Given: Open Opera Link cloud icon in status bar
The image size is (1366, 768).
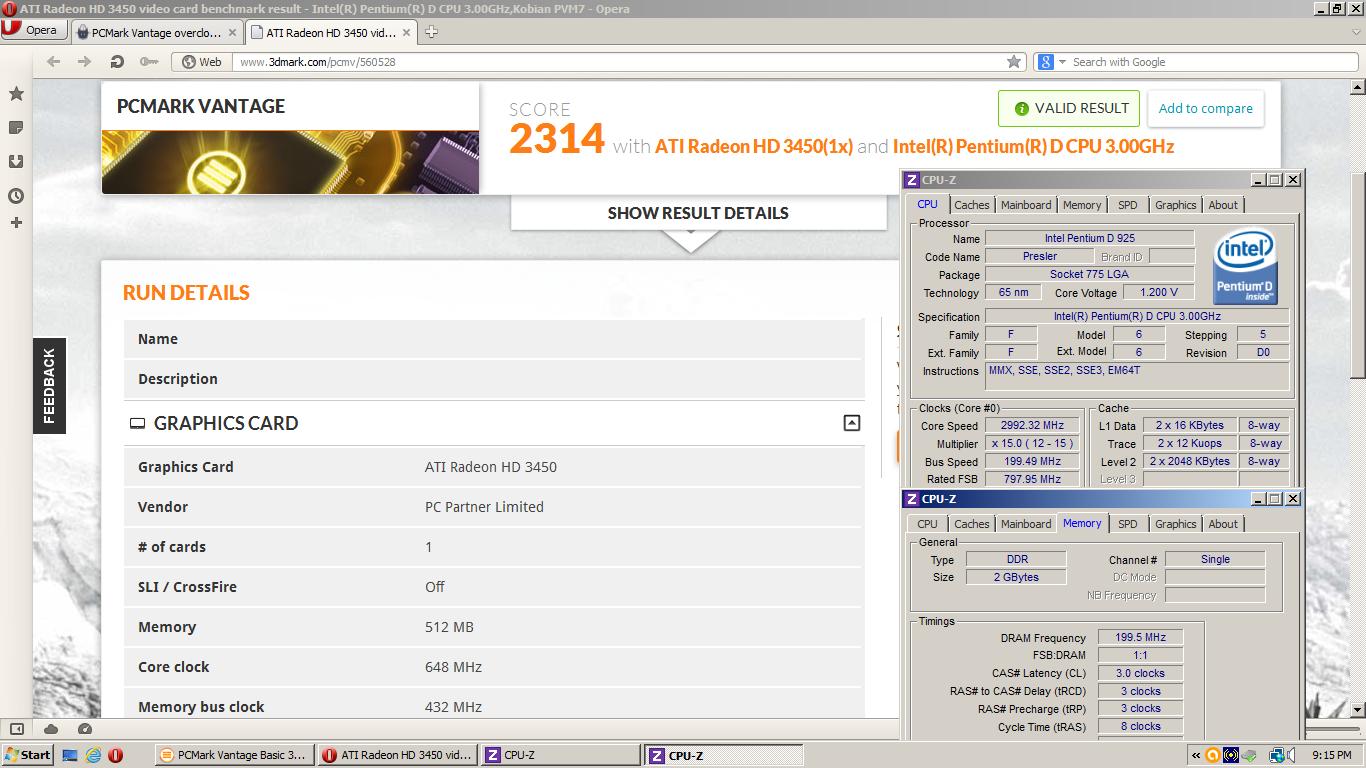Looking at the screenshot, I should pos(51,729).
